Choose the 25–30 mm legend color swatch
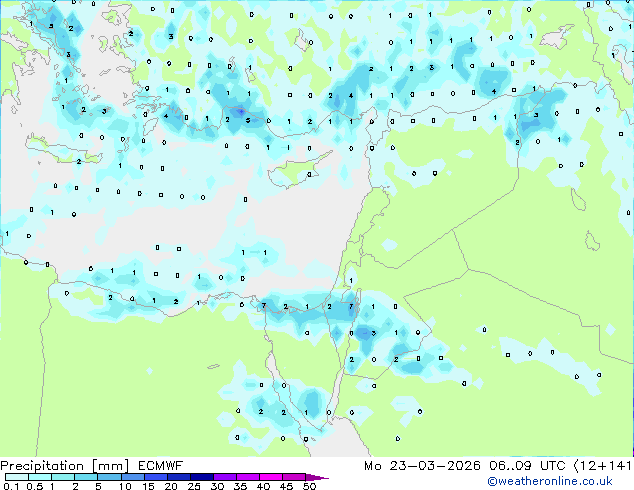This screenshot has height=490, width=634. [x=202, y=477]
